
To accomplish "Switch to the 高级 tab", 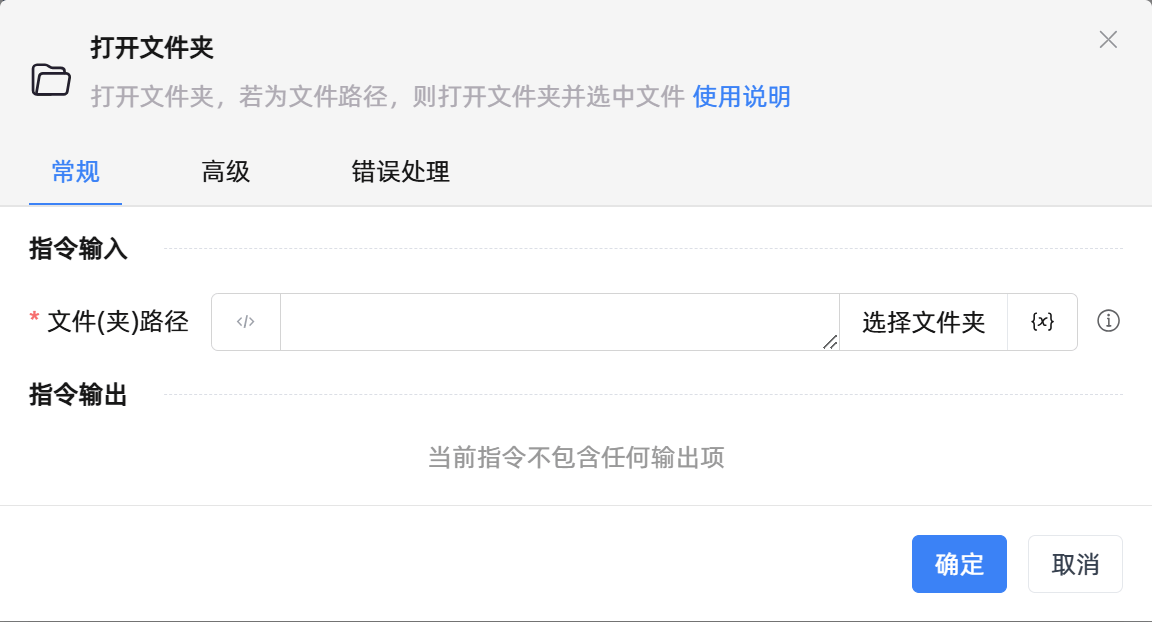I will 225,172.
